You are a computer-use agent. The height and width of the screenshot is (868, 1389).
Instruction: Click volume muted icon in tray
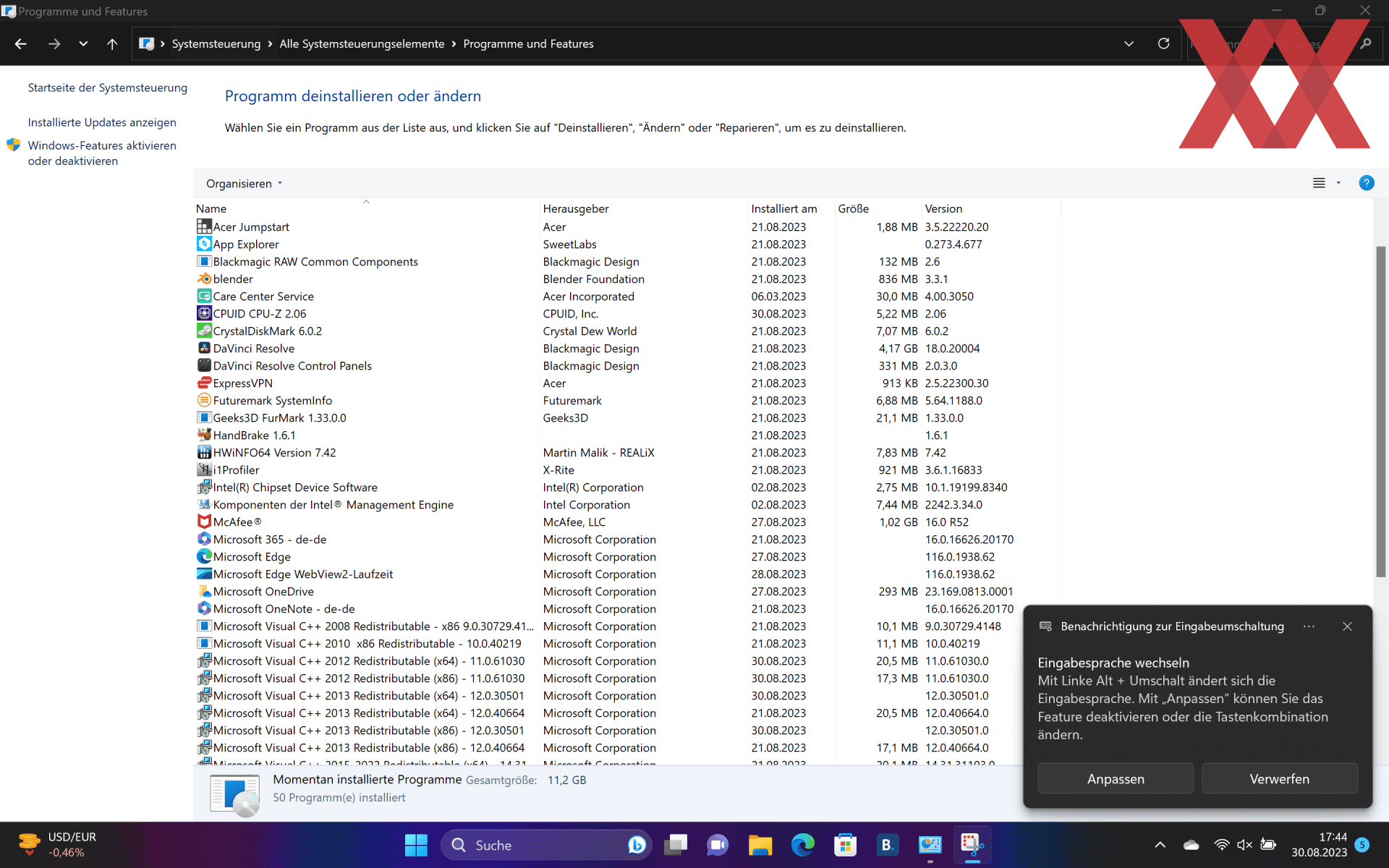point(1244,845)
